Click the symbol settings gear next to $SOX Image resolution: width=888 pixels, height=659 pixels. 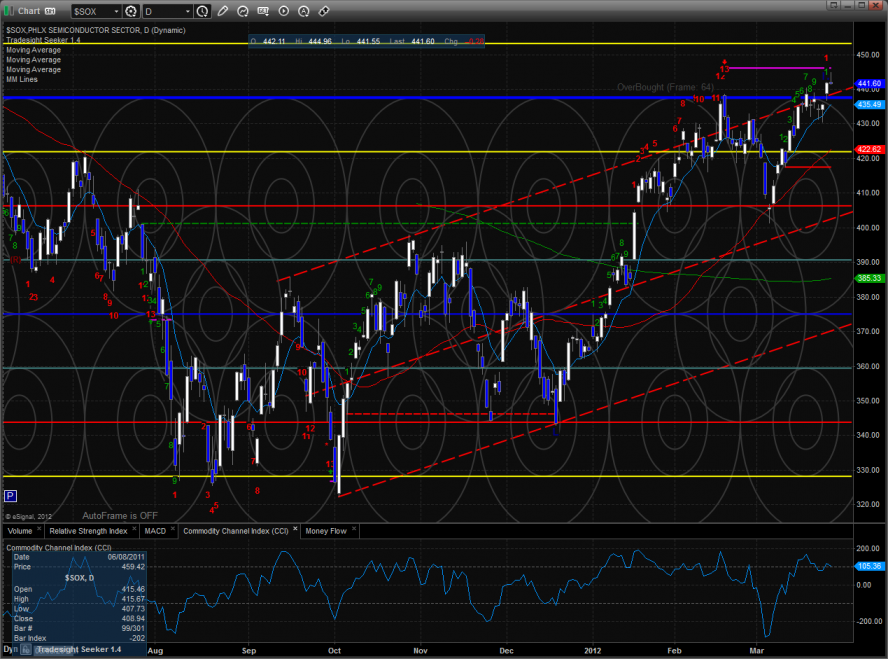tap(130, 11)
